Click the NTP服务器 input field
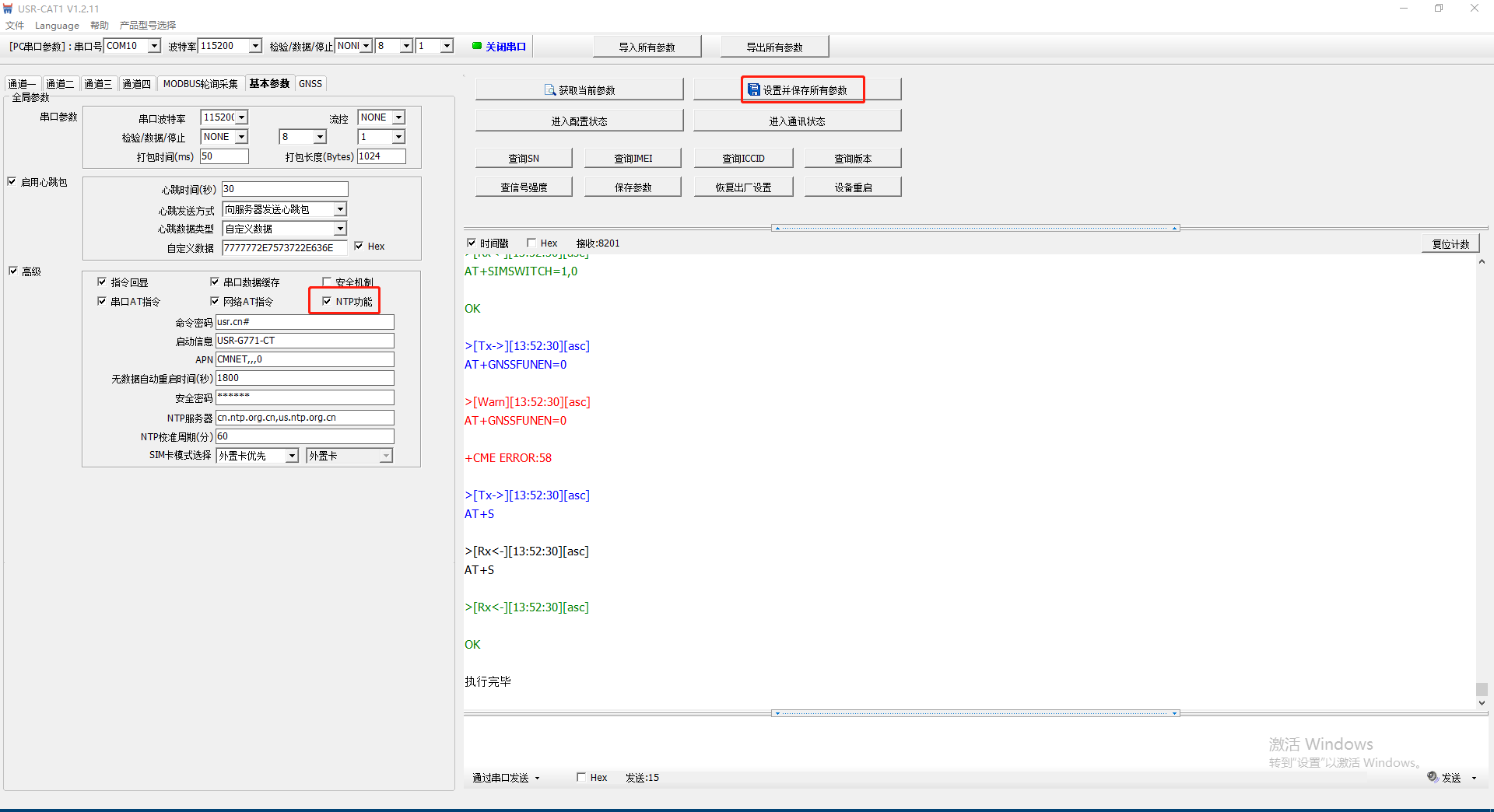The width and height of the screenshot is (1494, 812). pos(304,418)
